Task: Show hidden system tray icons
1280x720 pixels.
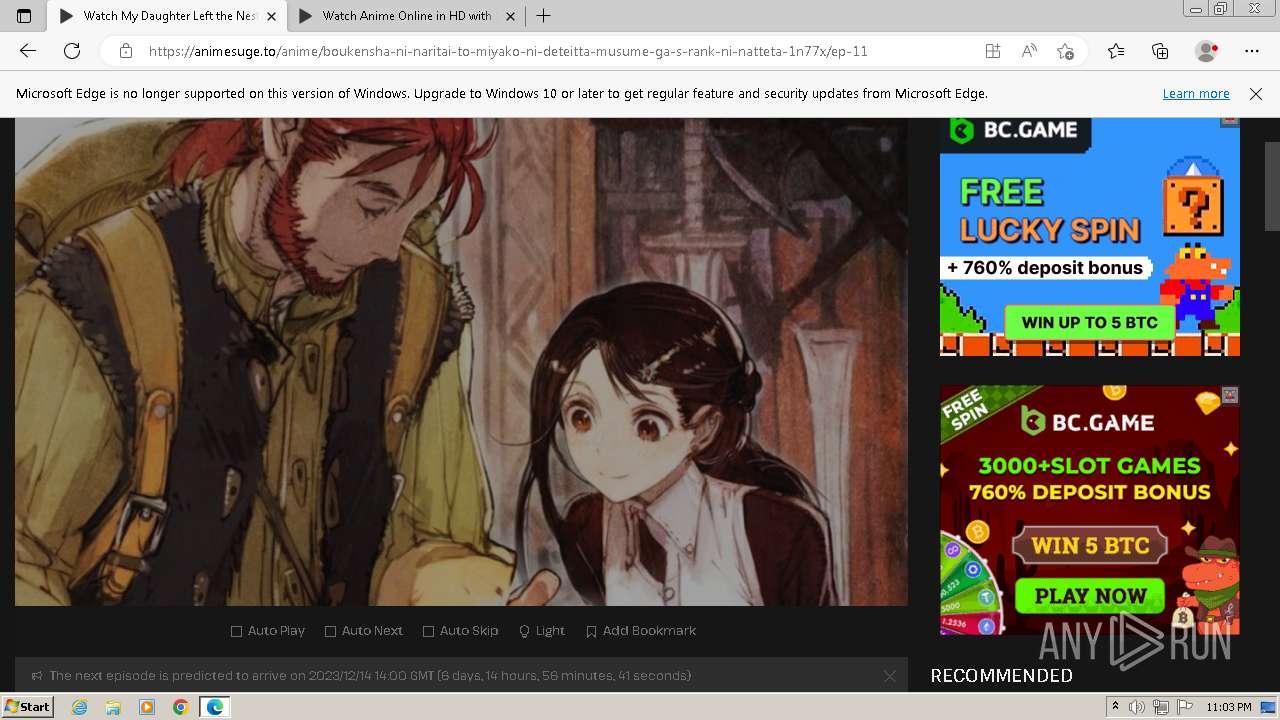Action: tap(1116, 707)
